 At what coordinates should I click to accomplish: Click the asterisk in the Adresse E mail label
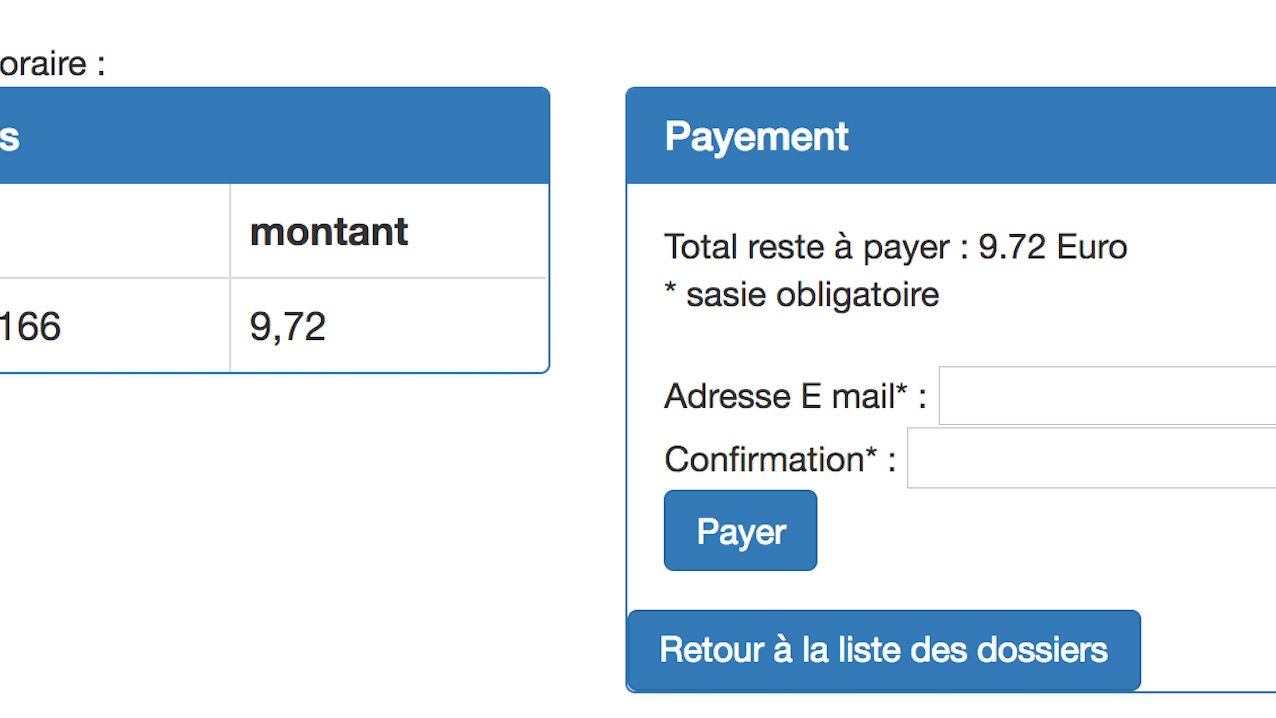(901, 392)
